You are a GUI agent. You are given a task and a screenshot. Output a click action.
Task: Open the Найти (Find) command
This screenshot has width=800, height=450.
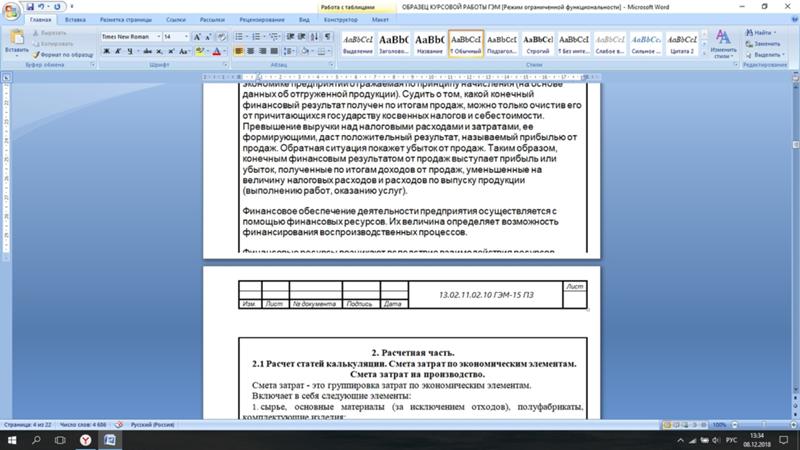tap(760, 33)
